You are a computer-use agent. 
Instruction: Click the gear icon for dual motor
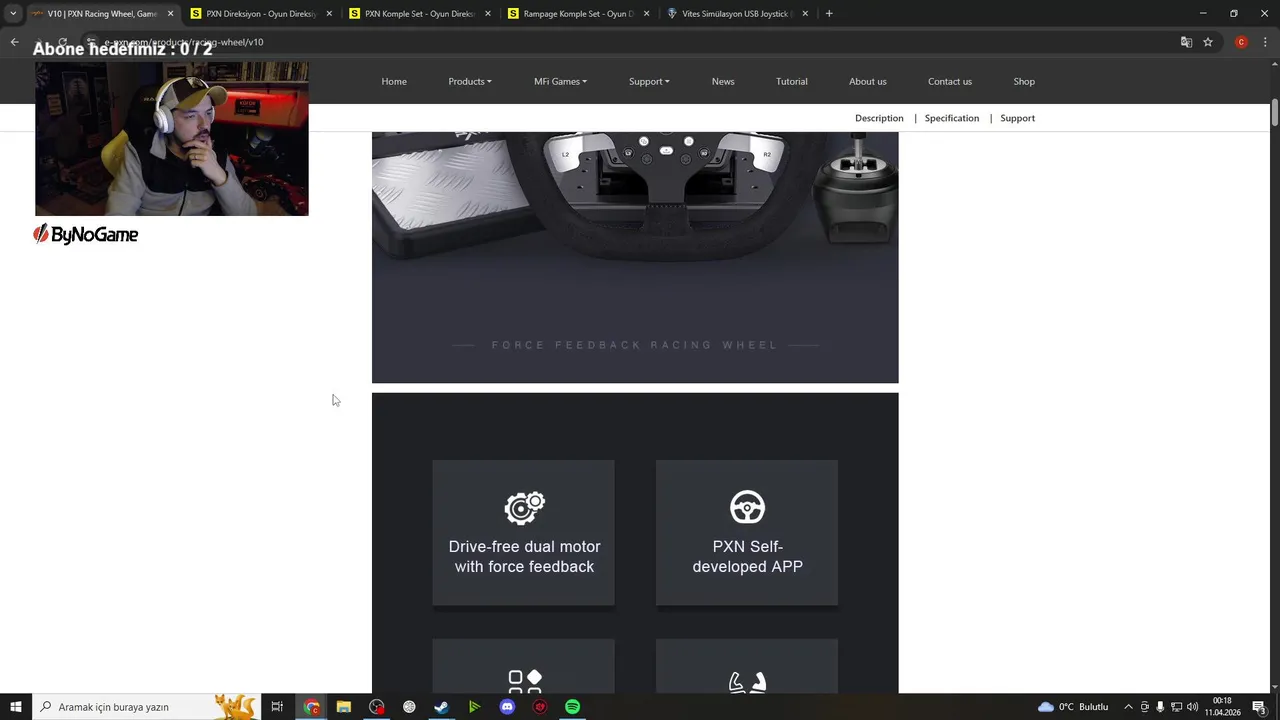click(524, 507)
